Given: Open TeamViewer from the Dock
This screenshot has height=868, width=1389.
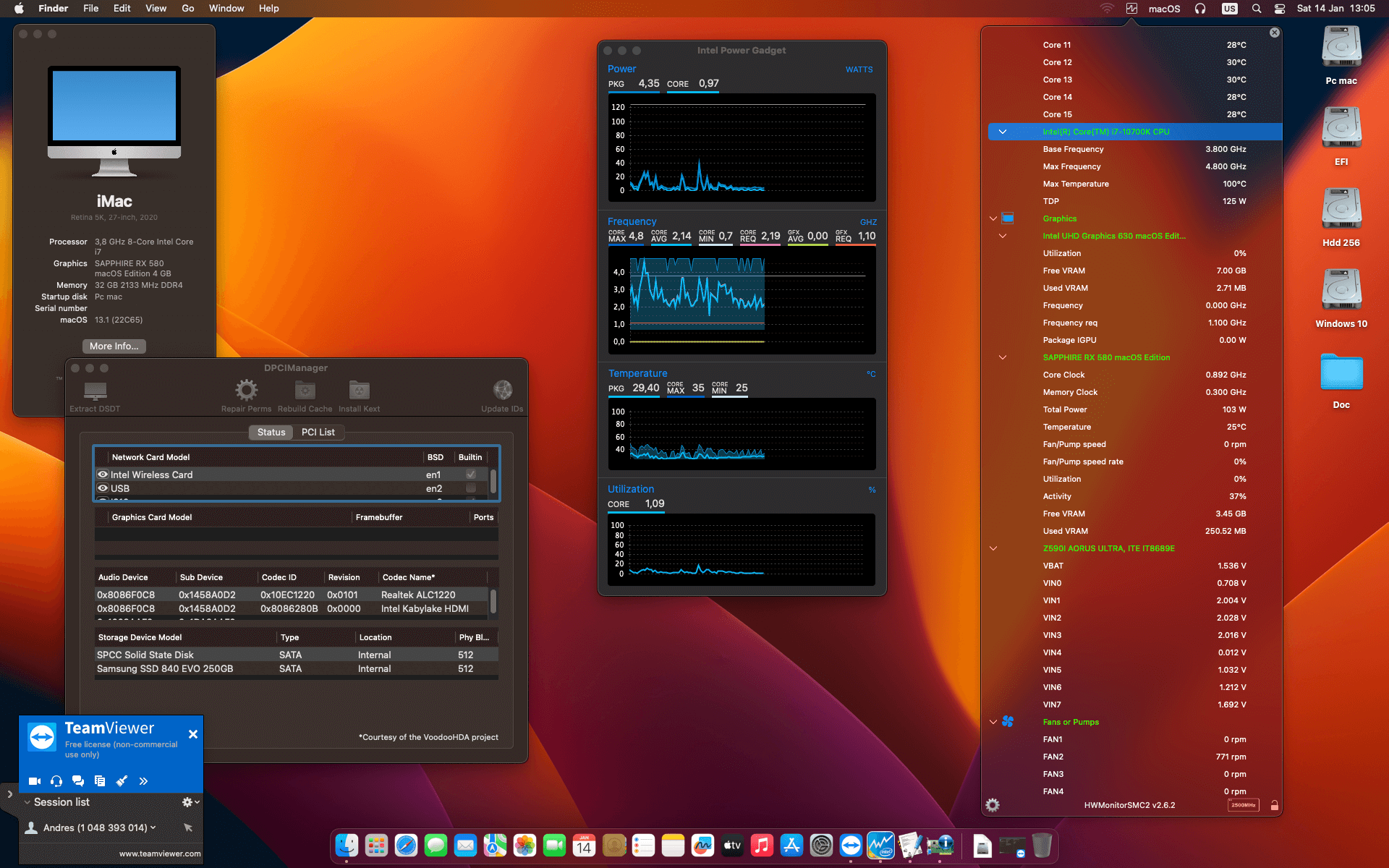Looking at the screenshot, I should (x=851, y=845).
